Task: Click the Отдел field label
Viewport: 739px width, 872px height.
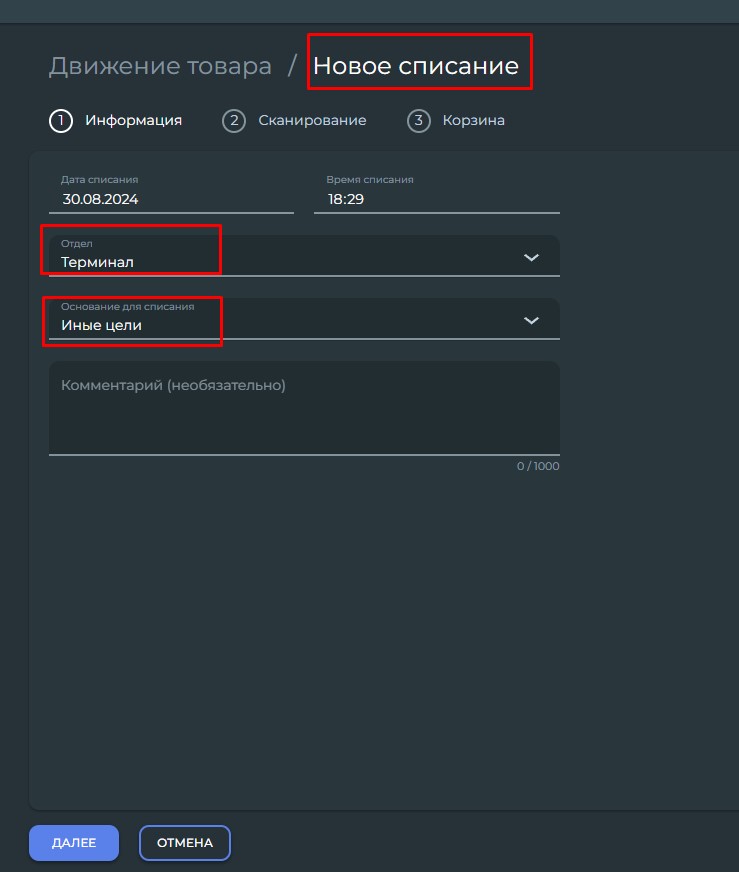Action: point(77,244)
